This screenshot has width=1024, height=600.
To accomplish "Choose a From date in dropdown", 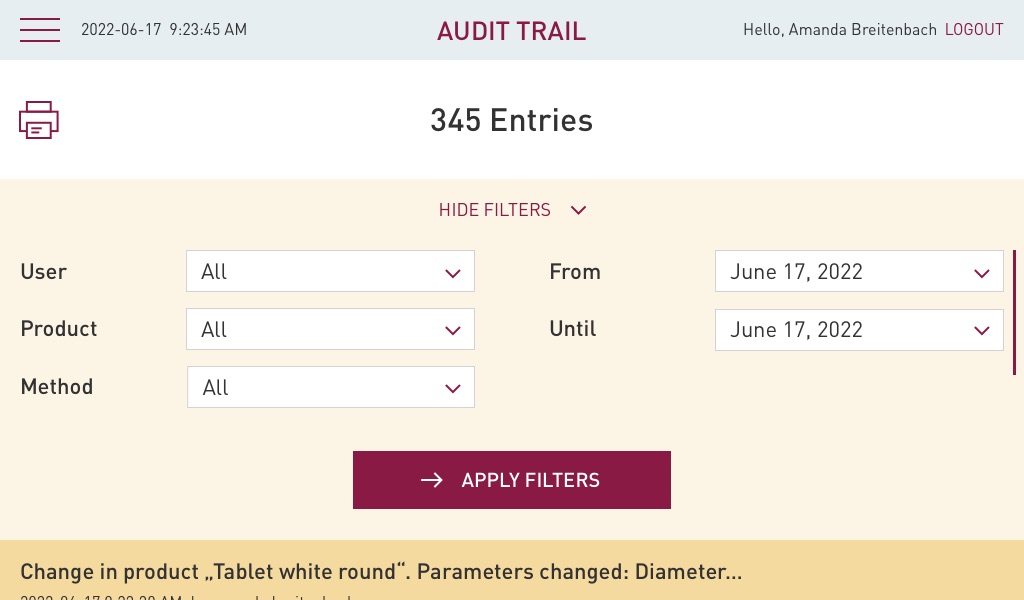I will click(x=859, y=272).
